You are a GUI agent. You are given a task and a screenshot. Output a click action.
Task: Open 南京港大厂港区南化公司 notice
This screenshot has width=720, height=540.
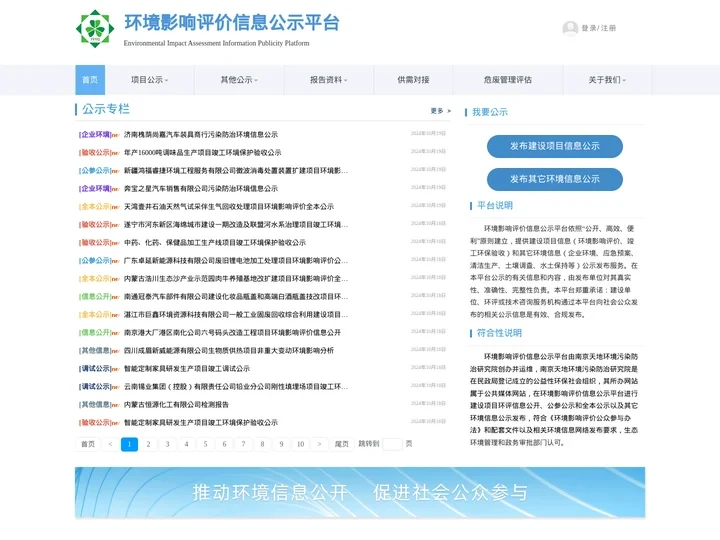pos(232,332)
